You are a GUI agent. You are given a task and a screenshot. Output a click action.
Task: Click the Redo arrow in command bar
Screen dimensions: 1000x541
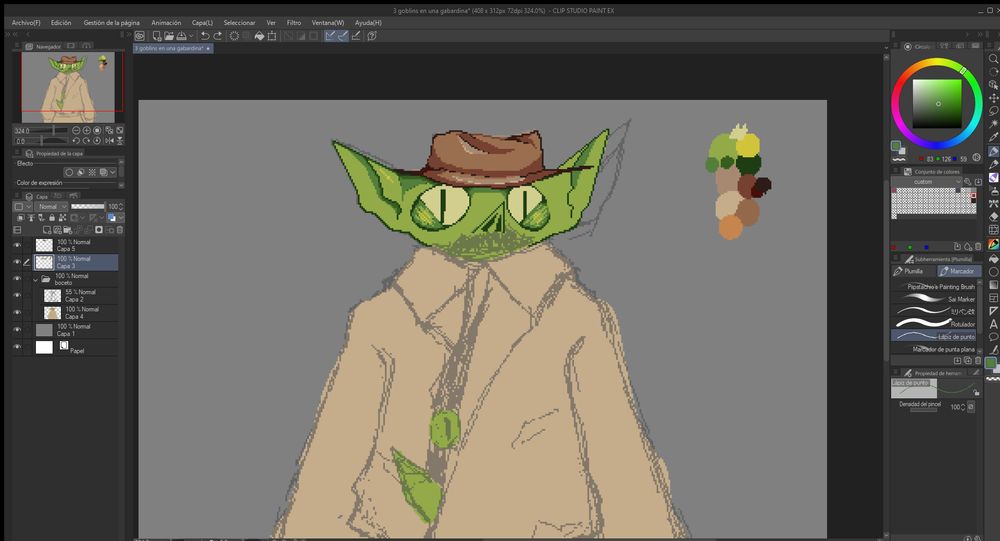tap(217, 36)
